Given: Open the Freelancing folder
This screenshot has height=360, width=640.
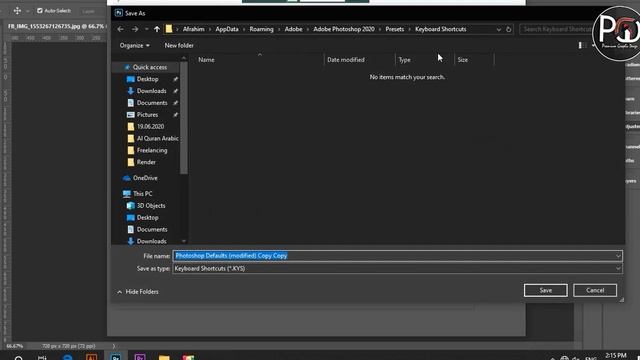Looking at the screenshot, I should point(151,150).
